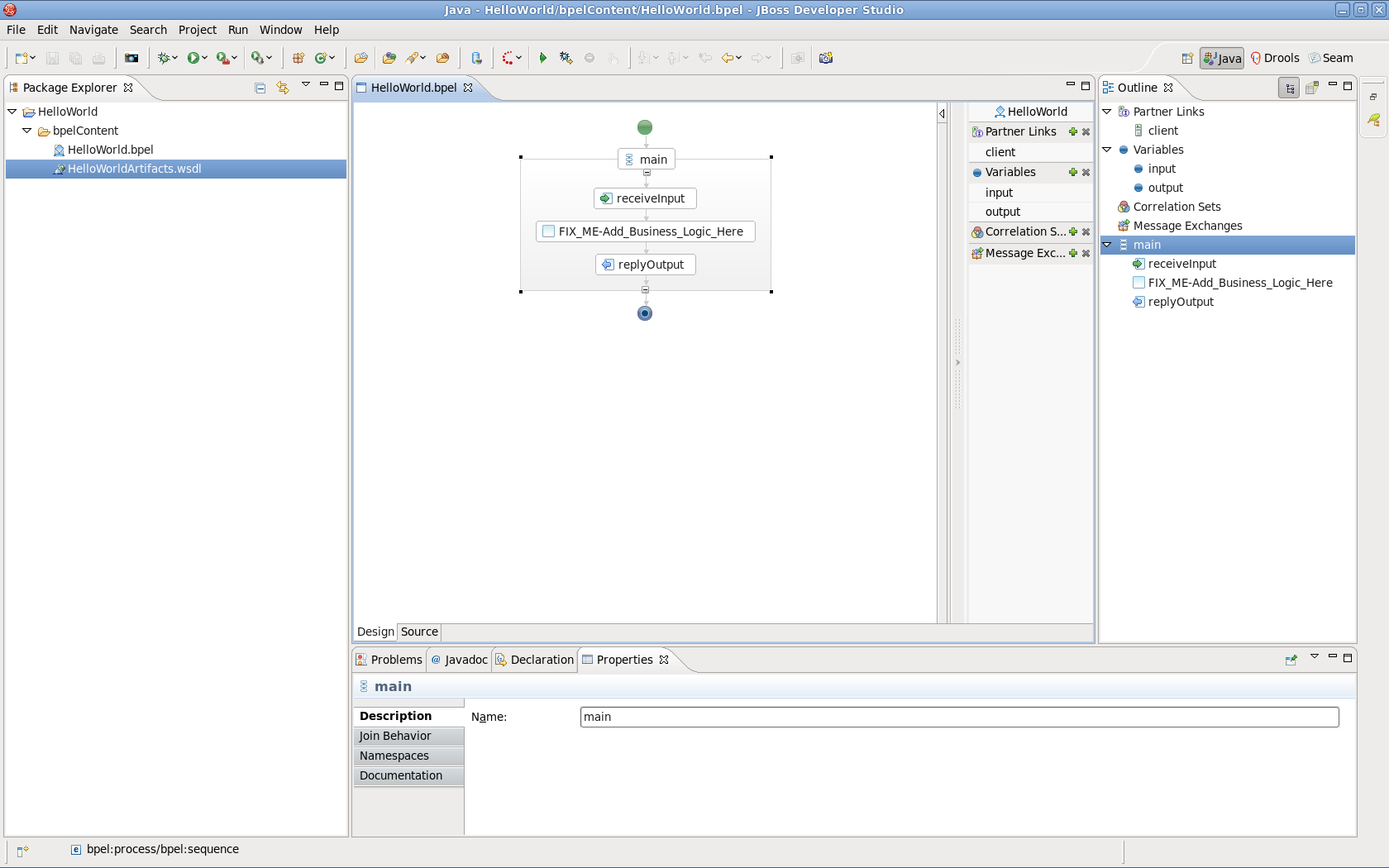Viewport: 1389px width, 868px height.
Task: Switch to the Drools perspective
Action: click(x=1275, y=58)
